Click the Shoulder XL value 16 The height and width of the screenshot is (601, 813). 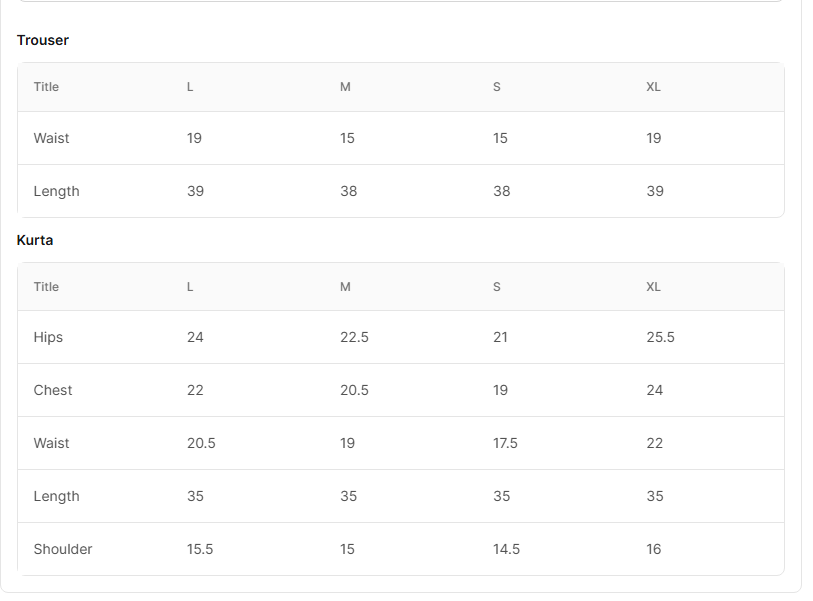(653, 549)
